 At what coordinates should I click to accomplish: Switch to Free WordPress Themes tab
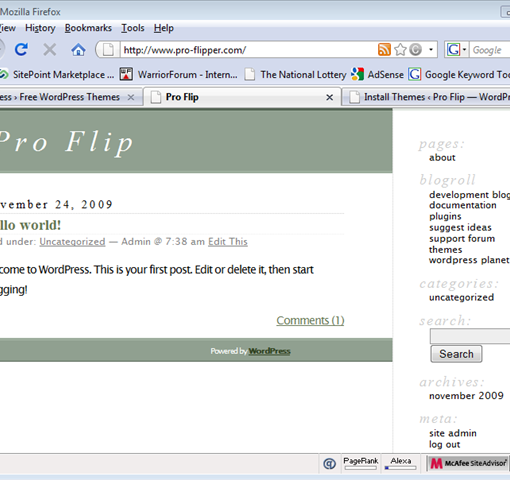(x=60, y=97)
